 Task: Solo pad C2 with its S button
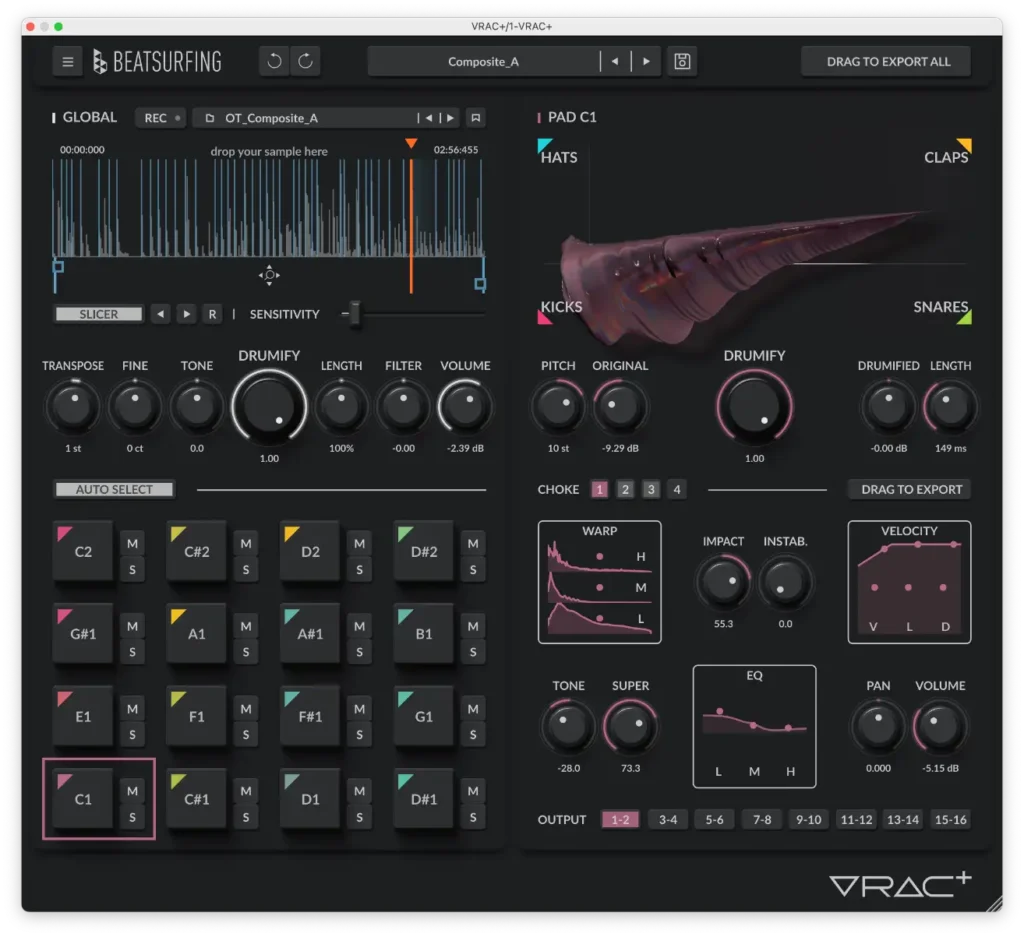point(133,569)
